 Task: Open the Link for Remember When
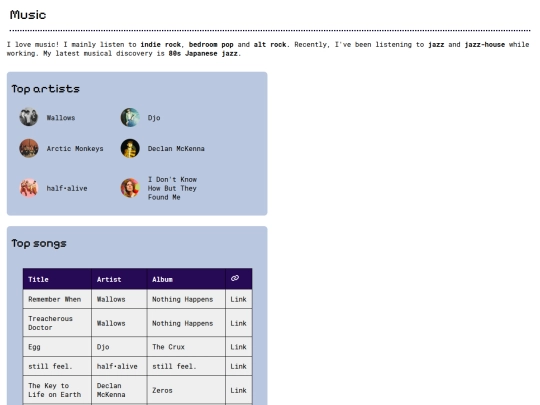(x=238, y=299)
